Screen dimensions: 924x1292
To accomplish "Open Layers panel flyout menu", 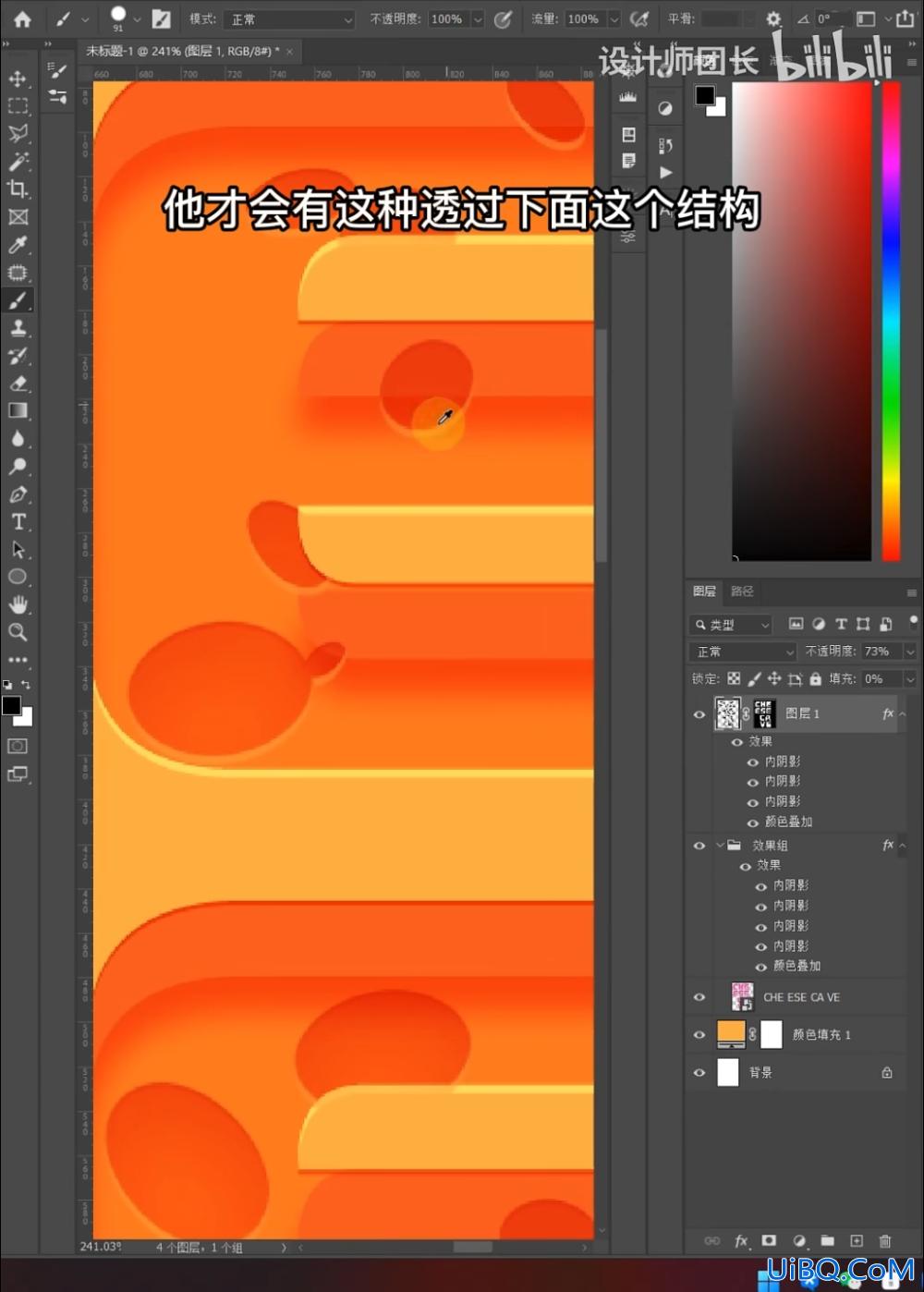I will click(x=911, y=592).
